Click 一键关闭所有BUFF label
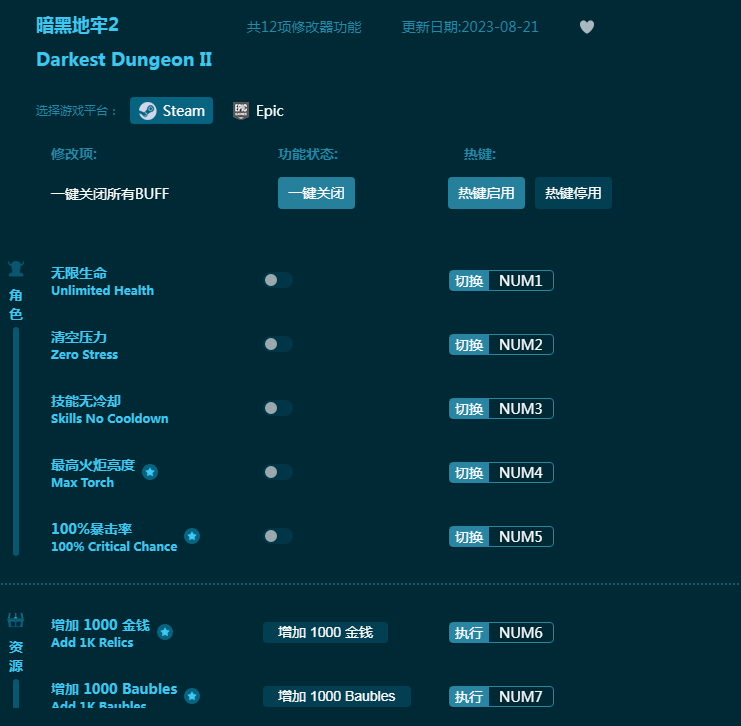 [x=110, y=194]
